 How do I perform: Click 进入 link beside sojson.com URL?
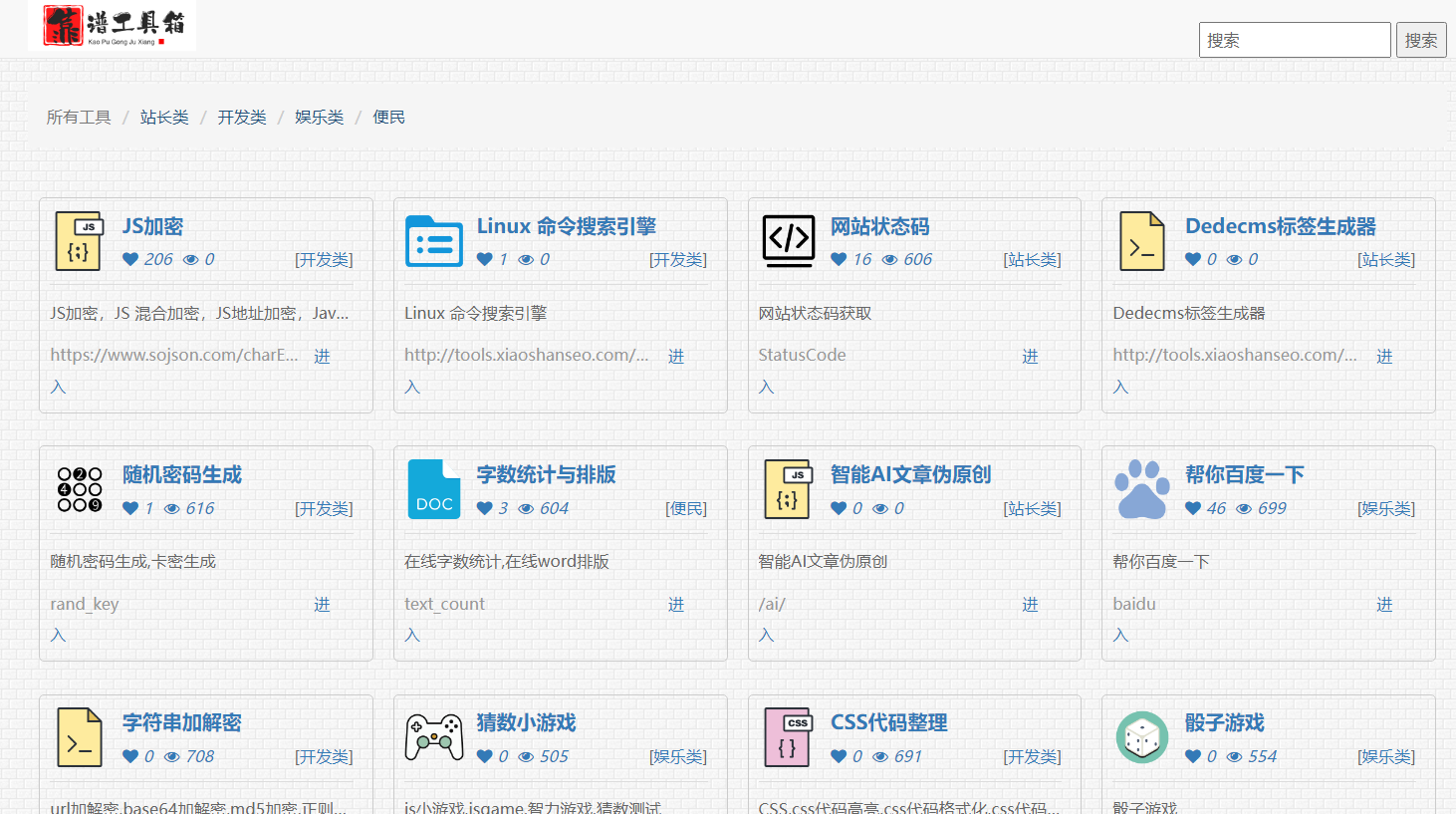[x=322, y=356]
